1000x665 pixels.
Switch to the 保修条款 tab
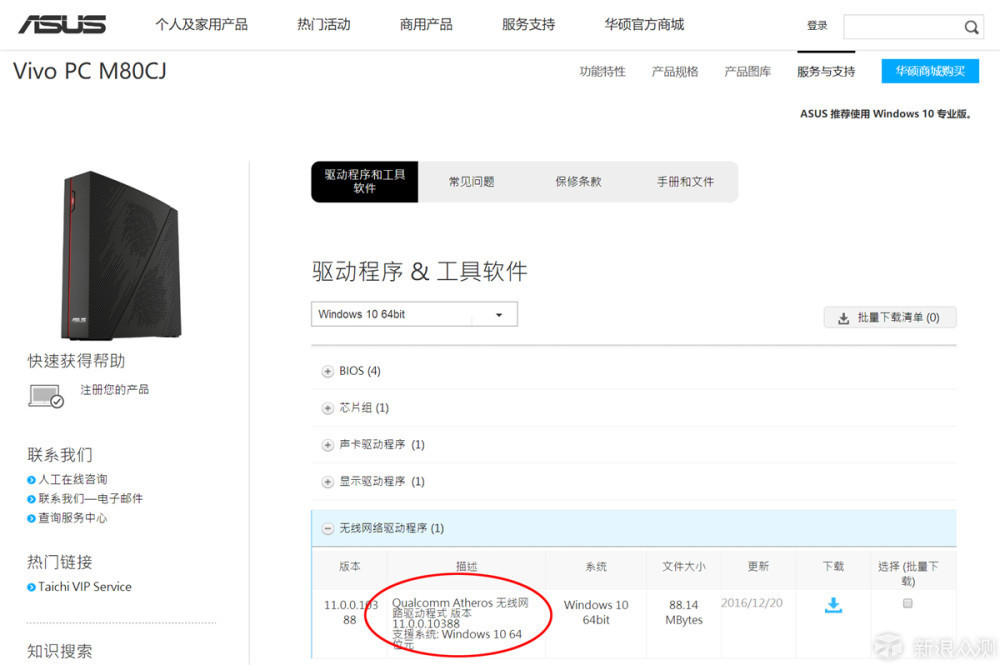coord(578,182)
